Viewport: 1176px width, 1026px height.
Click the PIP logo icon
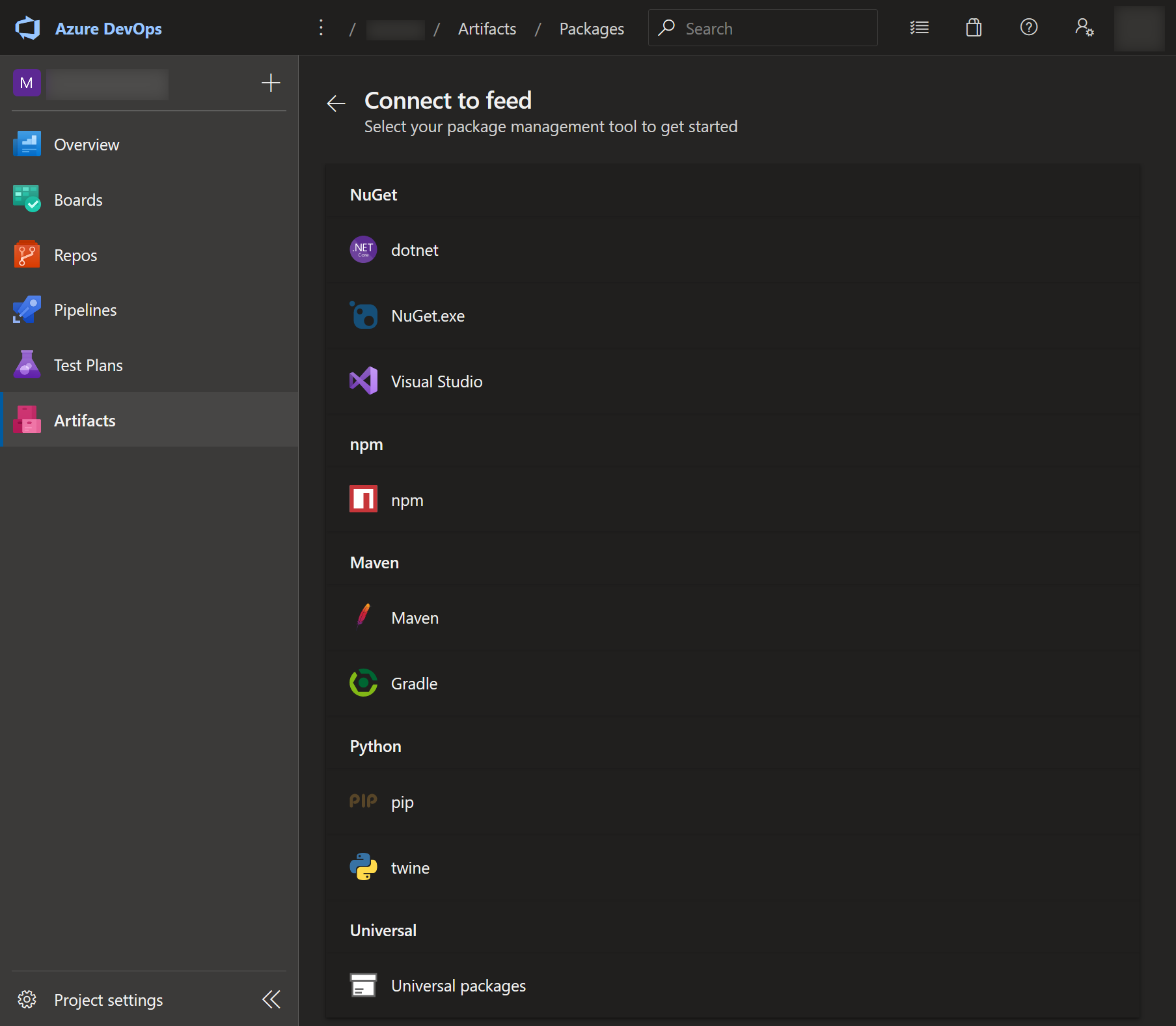pyautogui.click(x=363, y=801)
